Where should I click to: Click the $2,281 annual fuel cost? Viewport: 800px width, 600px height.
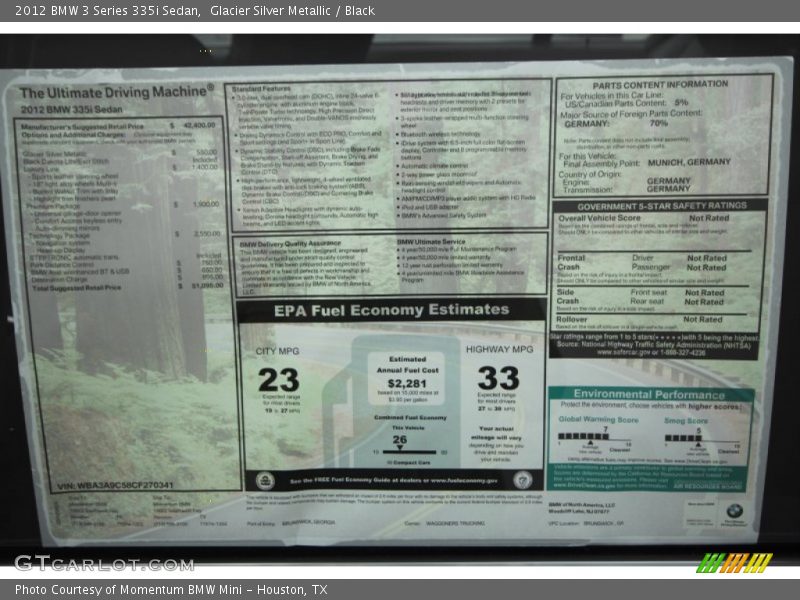click(406, 383)
